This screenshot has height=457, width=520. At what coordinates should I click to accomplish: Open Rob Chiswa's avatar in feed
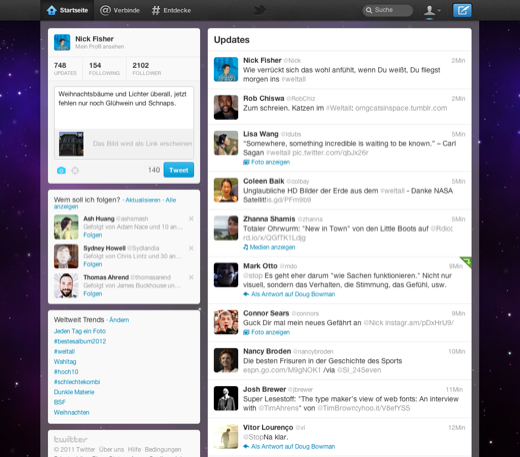point(226,107)
